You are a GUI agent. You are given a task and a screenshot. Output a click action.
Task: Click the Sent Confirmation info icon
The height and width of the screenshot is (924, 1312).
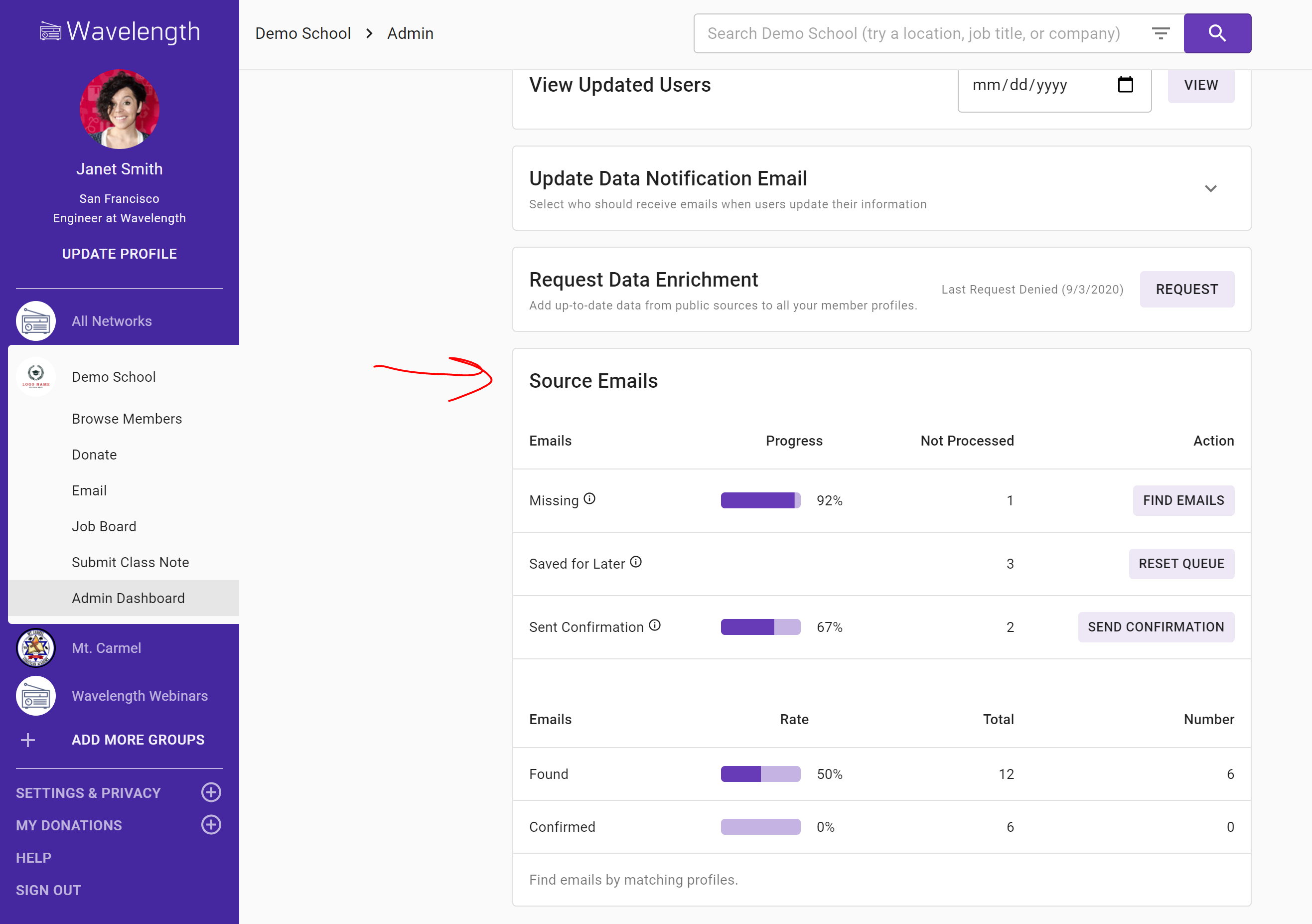tap(655, 625)
